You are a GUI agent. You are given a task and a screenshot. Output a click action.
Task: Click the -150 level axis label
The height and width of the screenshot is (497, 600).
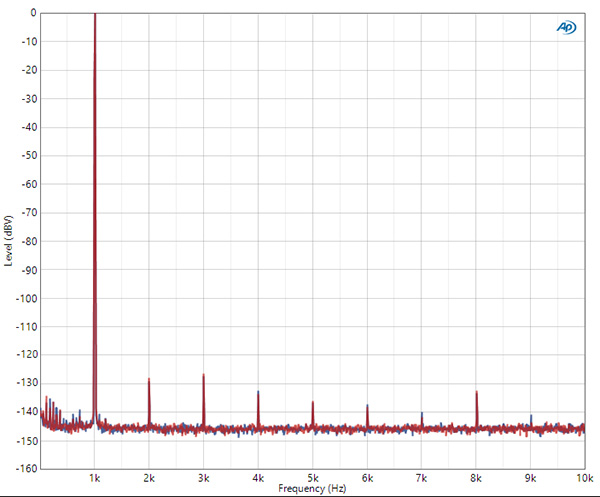point(27,441)
